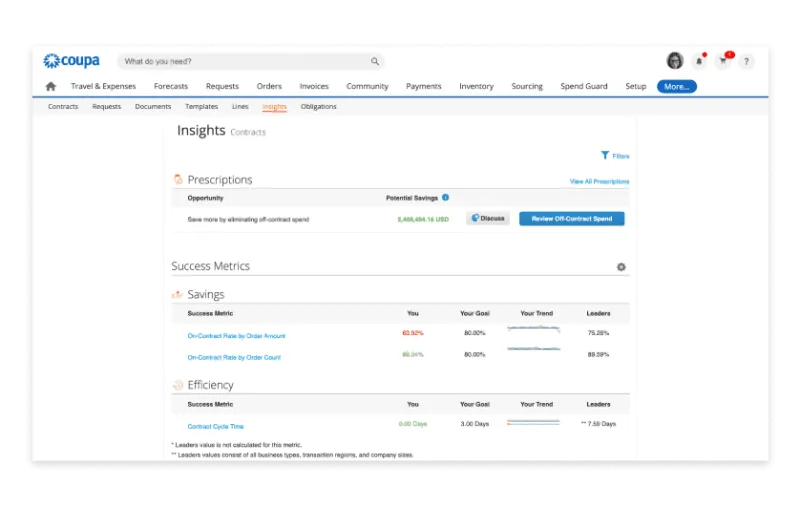Switch to the Documents sub-tab
The width and height of the screenshot is (800, 507).
tap(153, 106)
